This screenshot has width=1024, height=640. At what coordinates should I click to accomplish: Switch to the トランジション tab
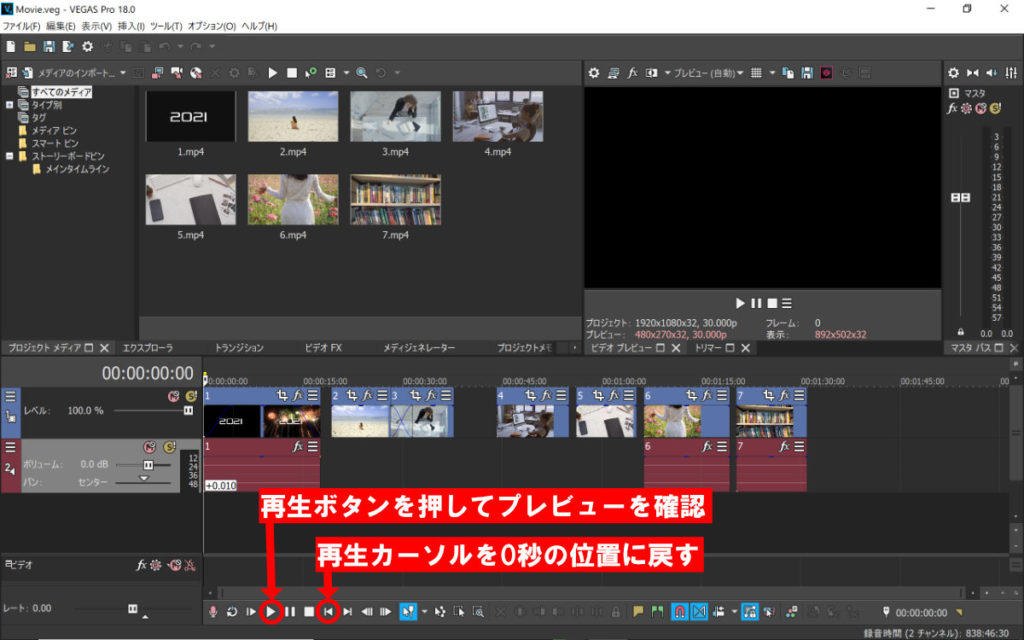click(239, 348)
